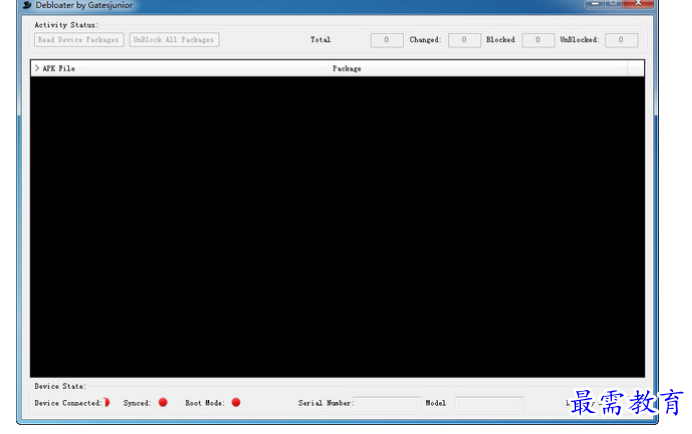Click inside the empty black package list
692x434 pixels.
click(337, 226)
